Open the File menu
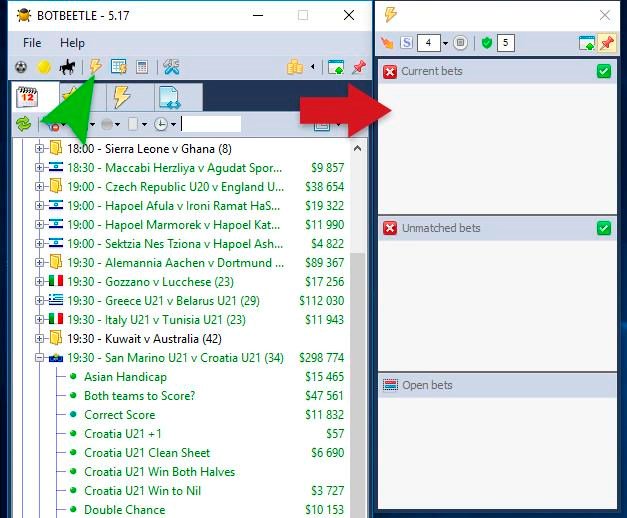 click(x=32, y=43)
